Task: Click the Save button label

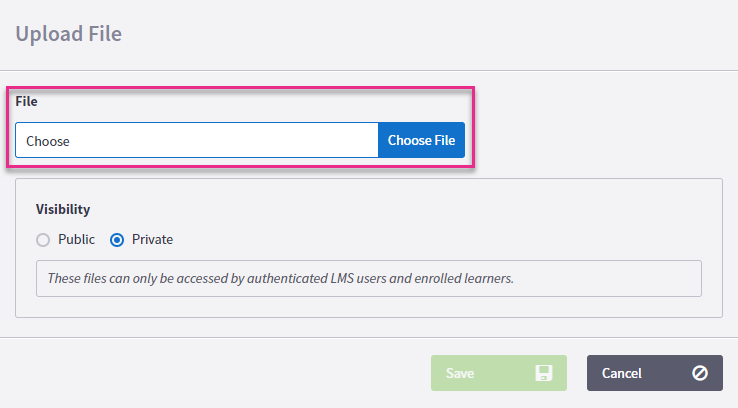Action: pyautogui.click(x=460, y=373)
